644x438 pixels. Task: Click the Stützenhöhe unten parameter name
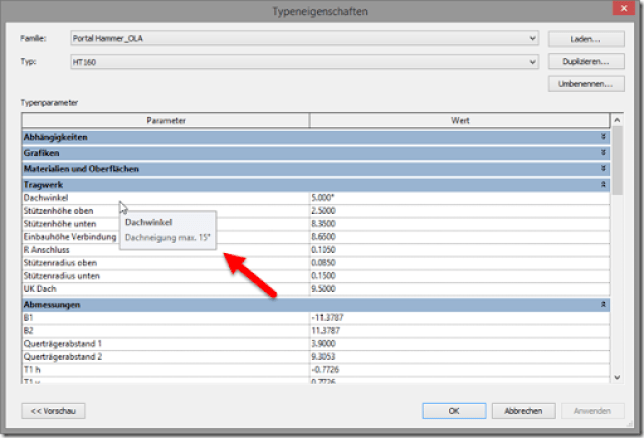(x=60, y=224)
